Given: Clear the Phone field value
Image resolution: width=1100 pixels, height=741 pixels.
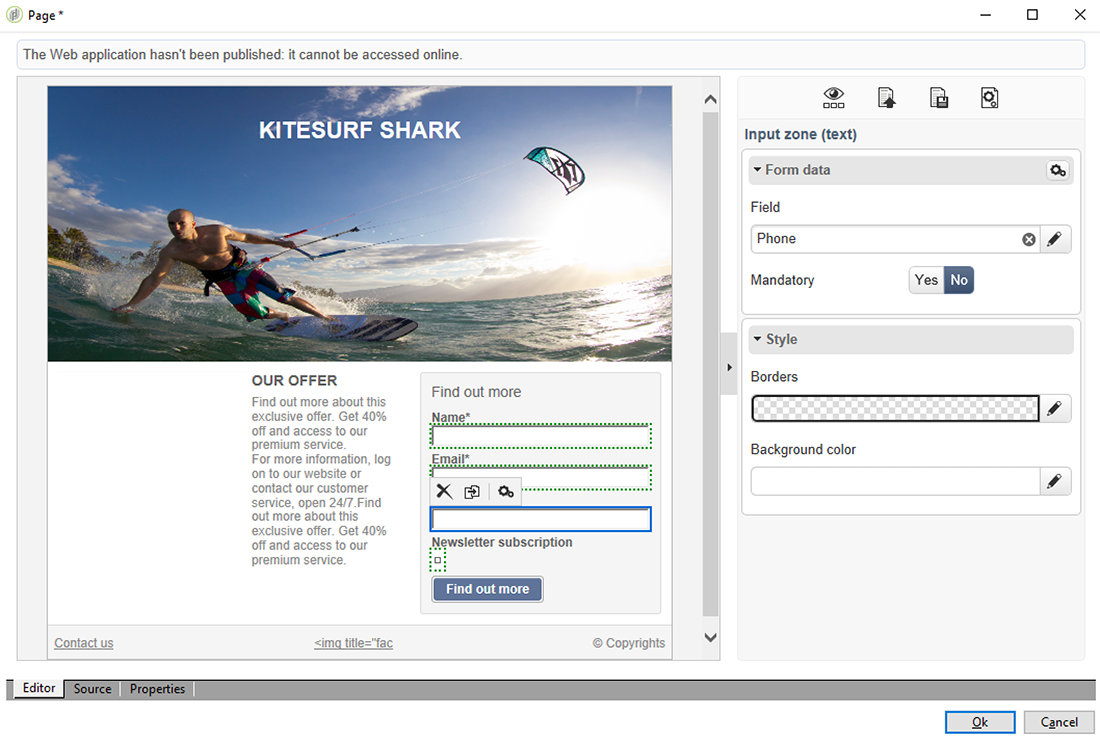Looking at the screenshot, I should (x=1028, y=239).
